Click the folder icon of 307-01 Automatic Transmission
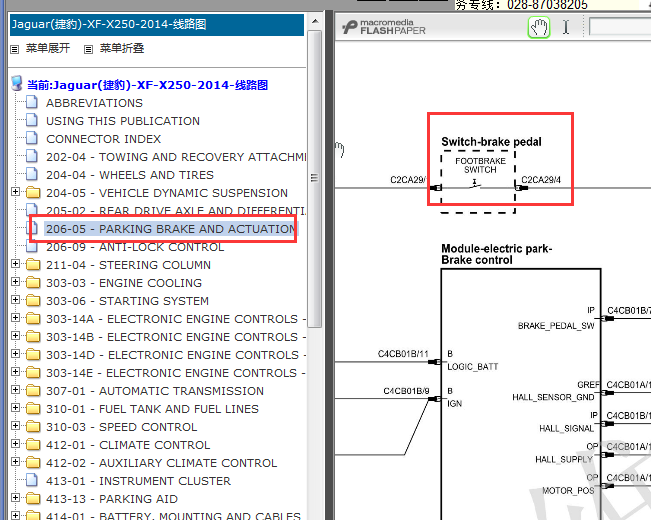Screen dimensions: 651x520 [x=33, y=390]
